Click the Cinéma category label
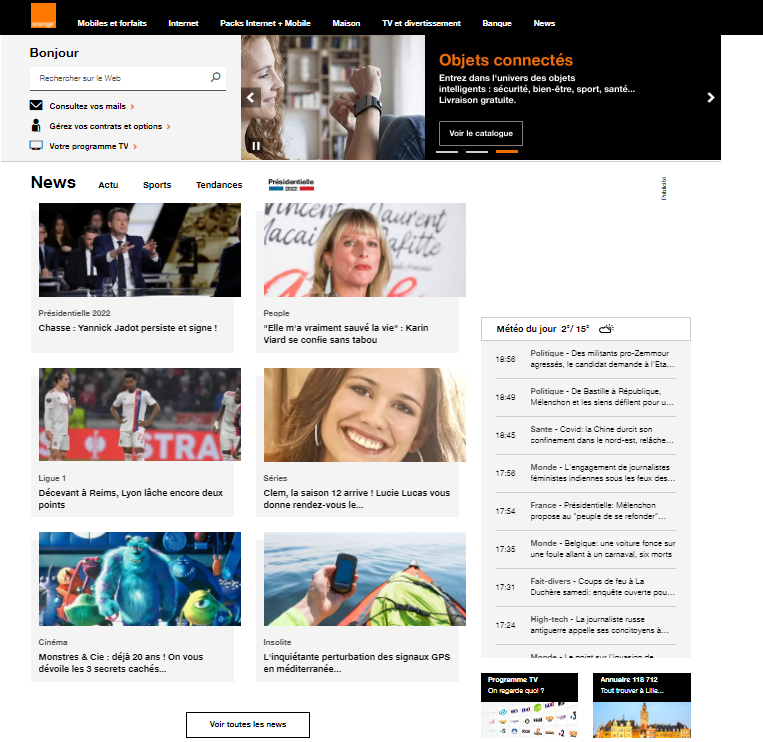This screenshot has height=742, width=763. [x=53, y=642]
